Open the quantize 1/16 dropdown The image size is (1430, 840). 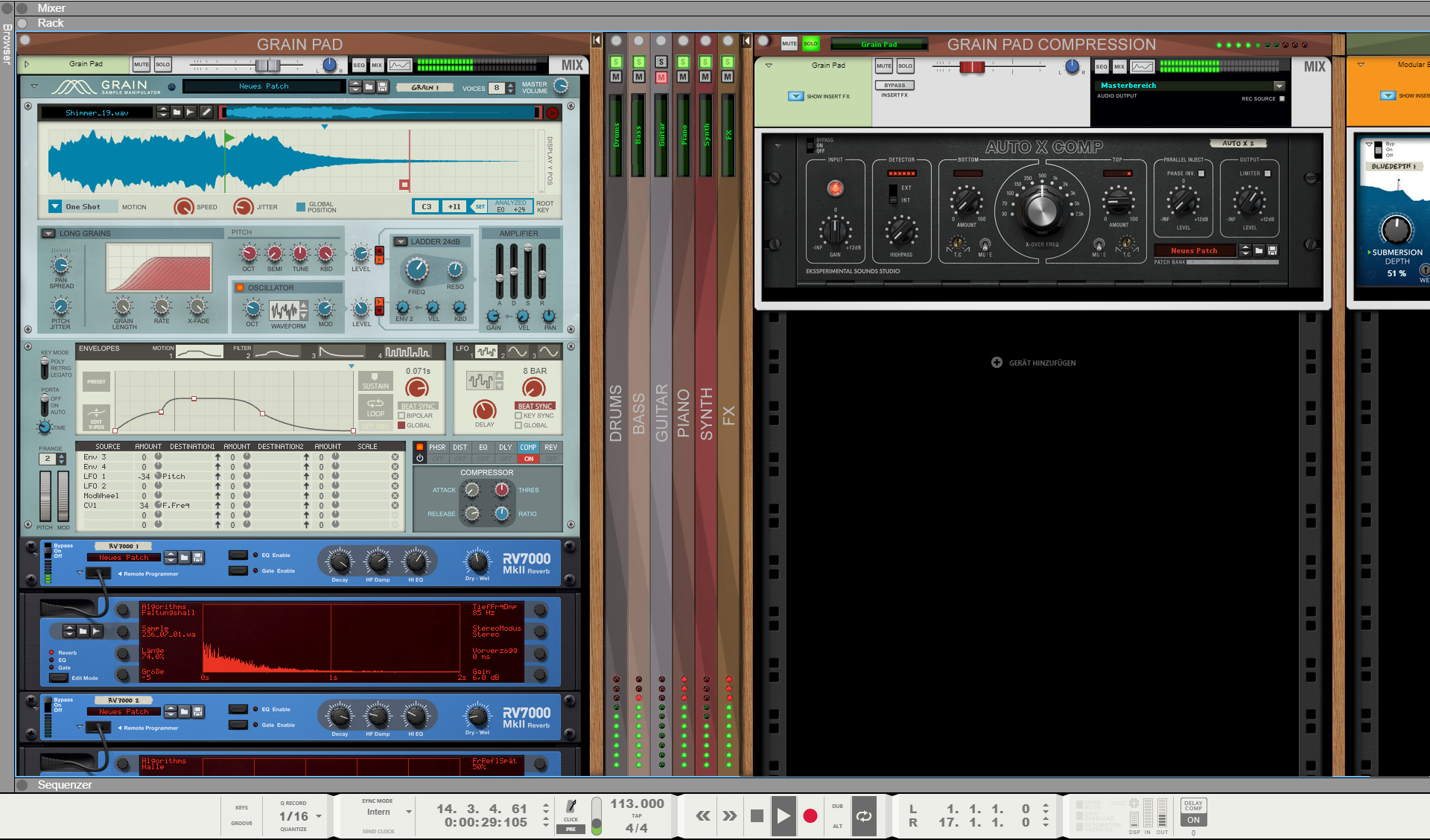point(319,816)
